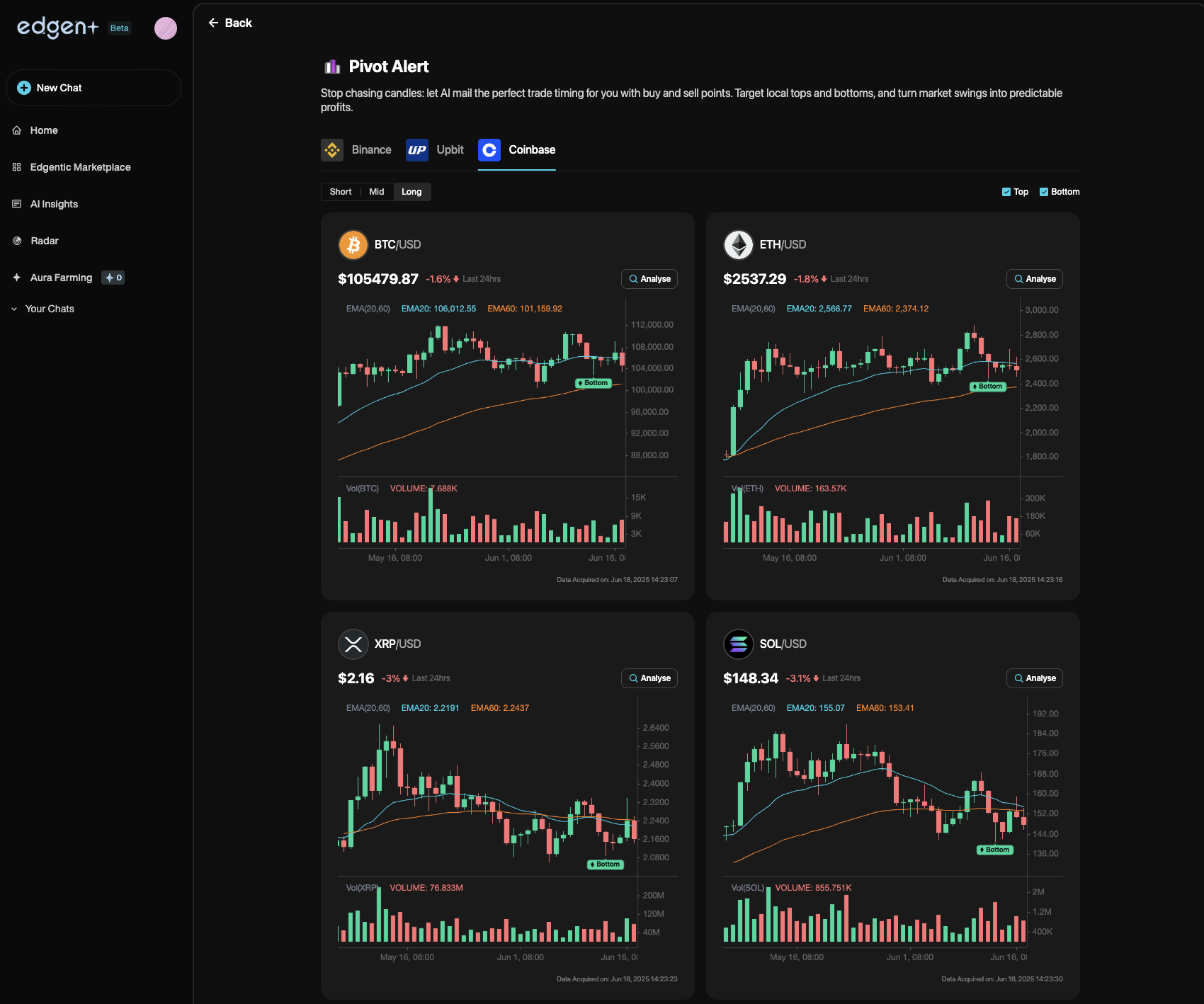Click the Binance exchange icon
Image resolution: width=1204 pixels, height=1004 pixels.
(332, 150)
